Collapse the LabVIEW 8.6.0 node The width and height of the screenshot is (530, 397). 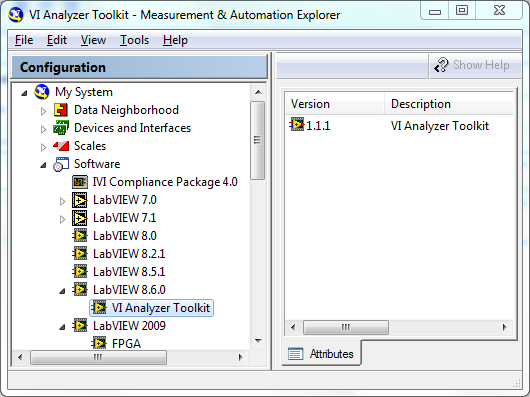tap(62, 291)
